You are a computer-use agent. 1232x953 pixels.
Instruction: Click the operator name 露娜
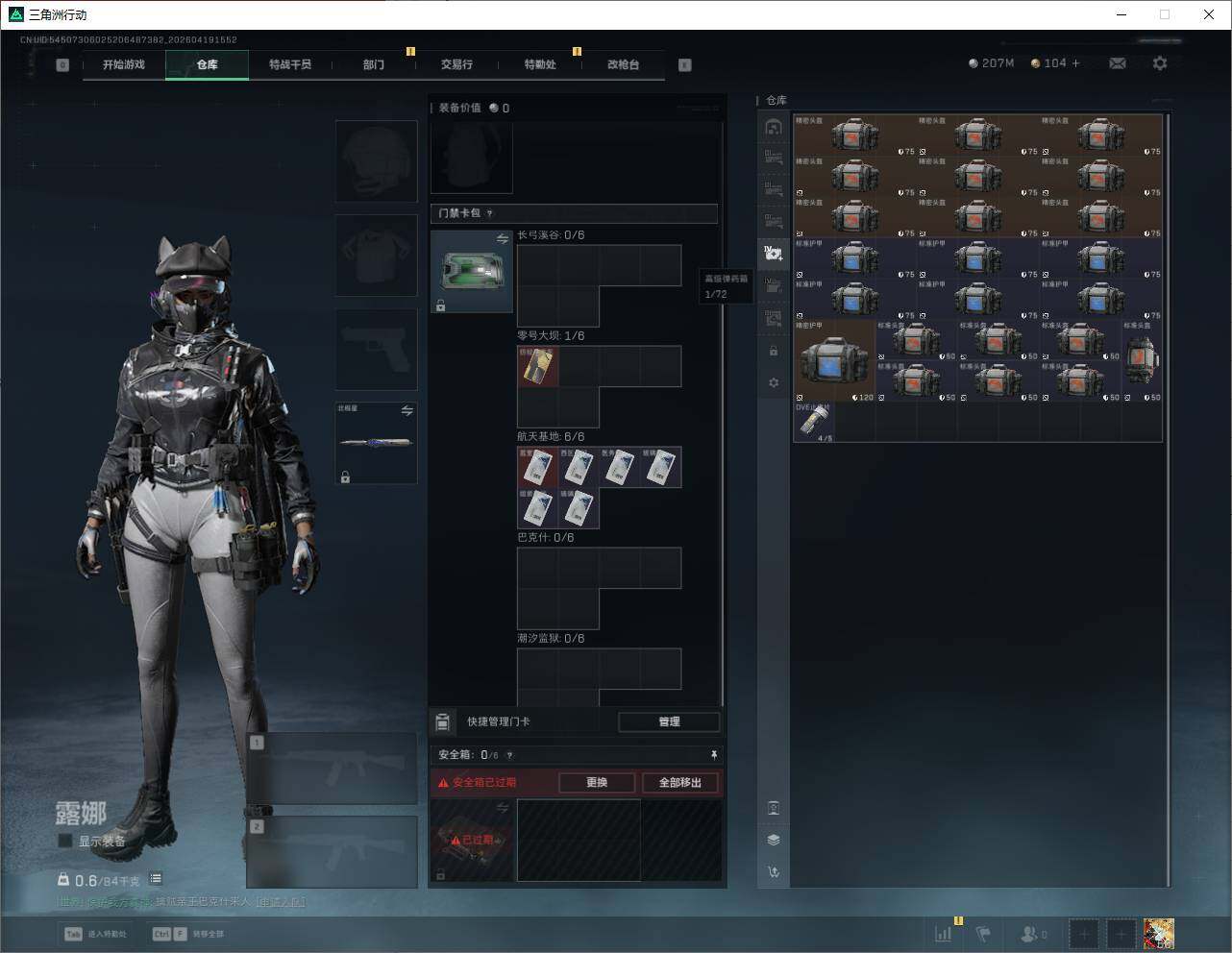(x=81, y=813)
